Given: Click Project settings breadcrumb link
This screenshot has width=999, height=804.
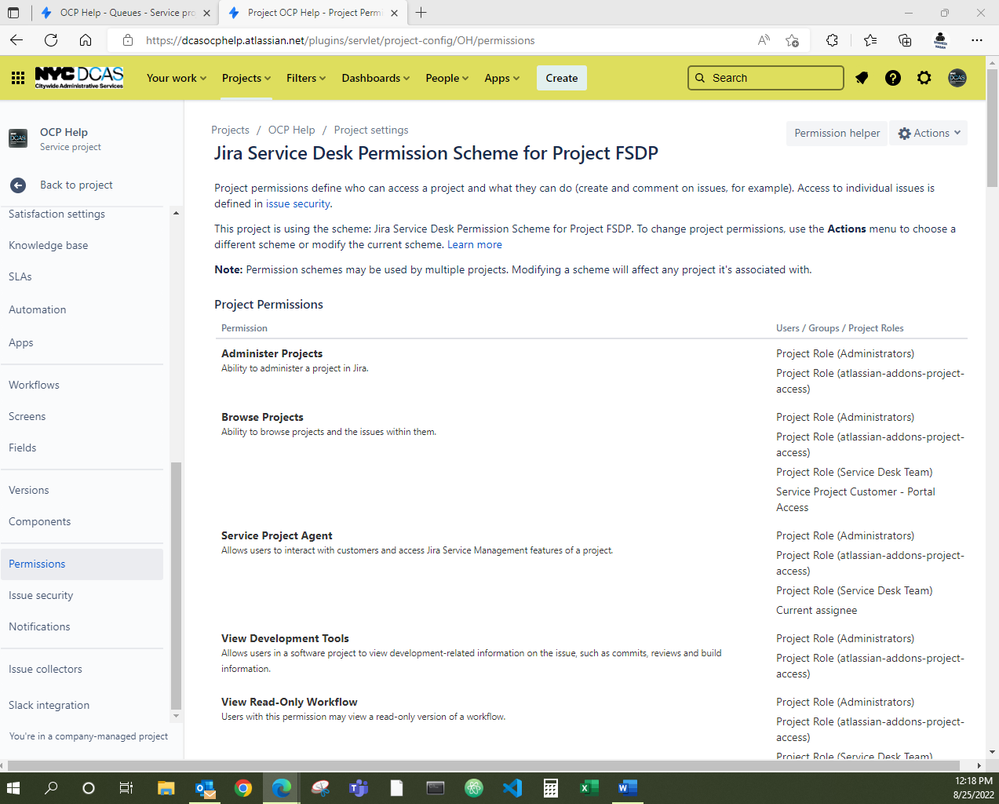Looking at the screenshot, I should point(371,130).
